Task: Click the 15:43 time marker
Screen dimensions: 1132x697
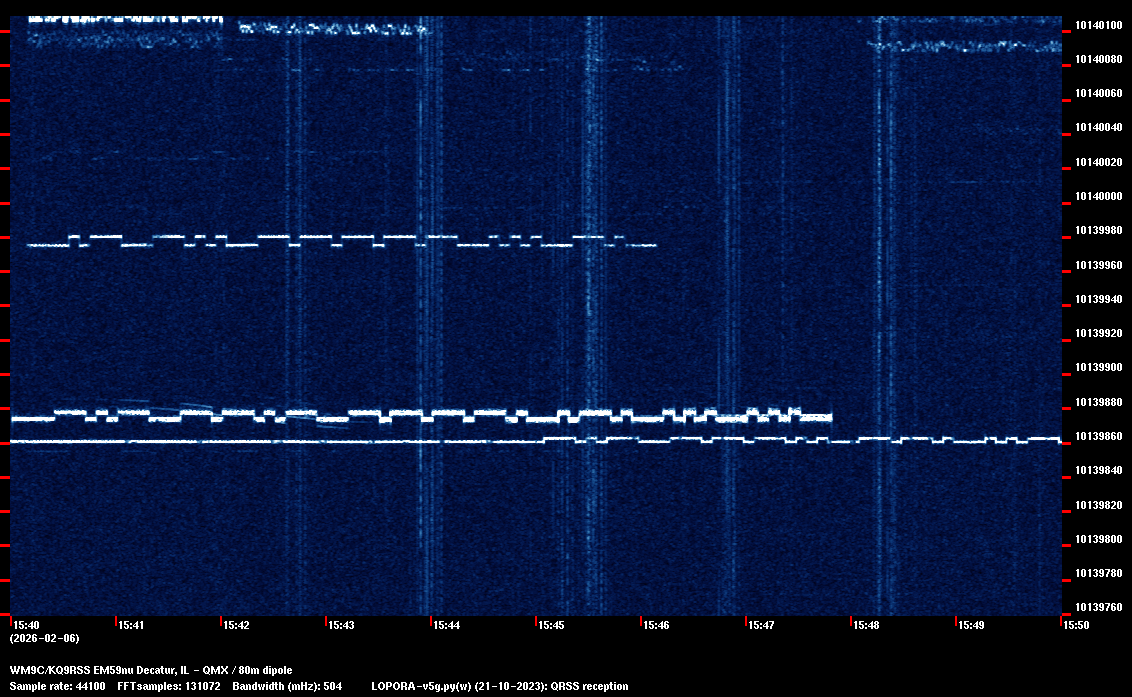Action: 342,625
